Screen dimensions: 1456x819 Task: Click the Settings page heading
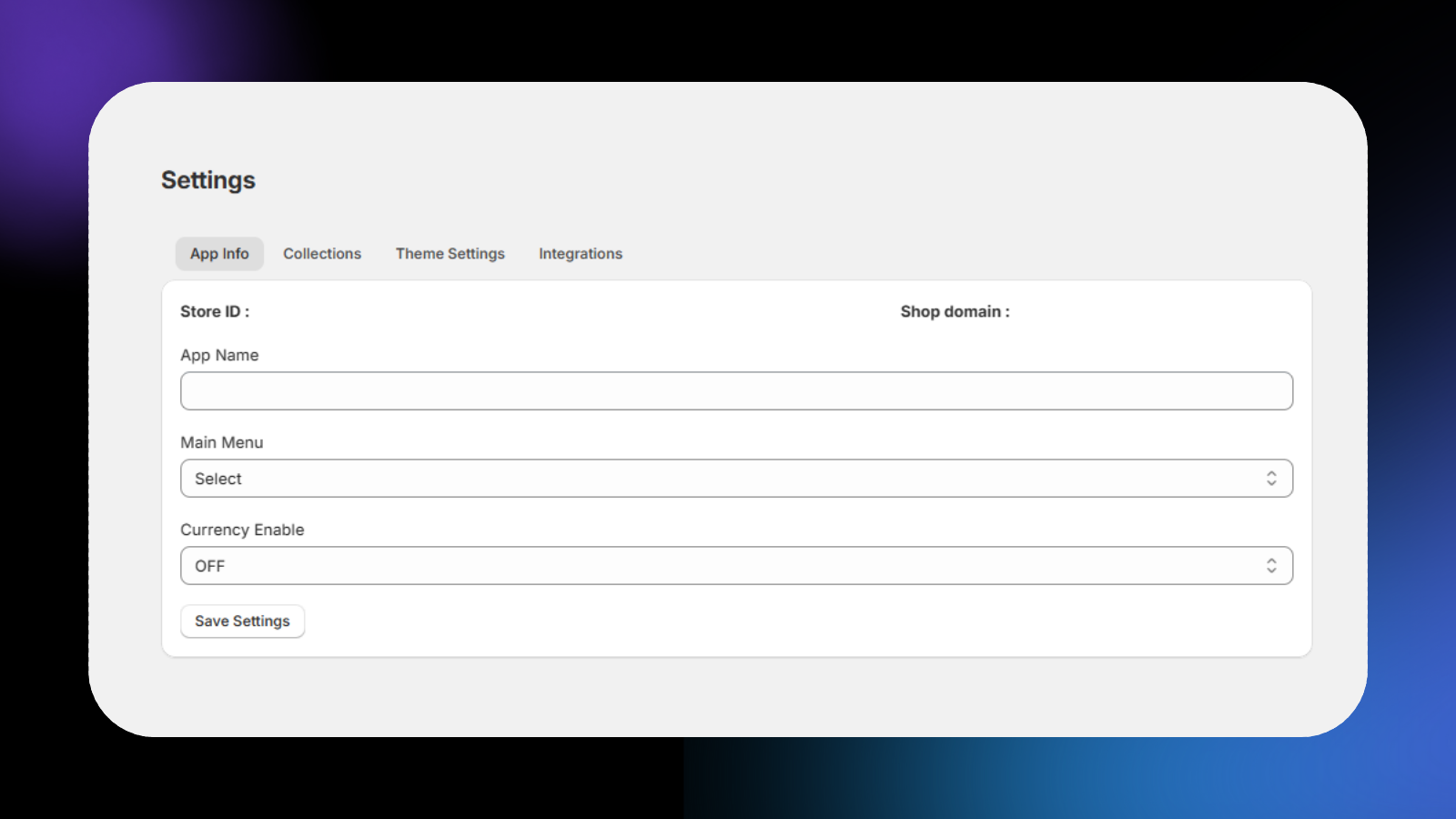coord(208,180)
